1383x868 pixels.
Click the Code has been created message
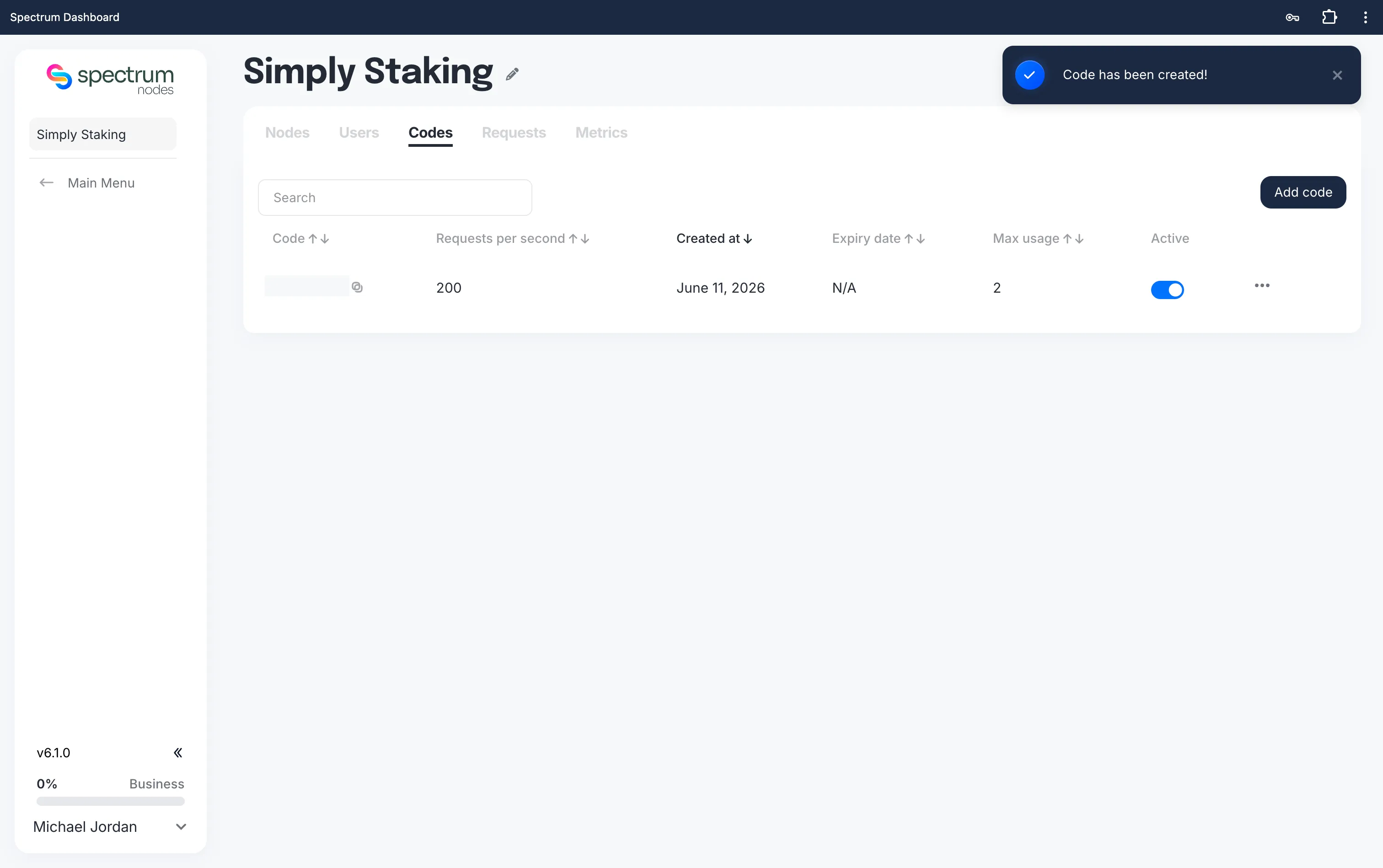[1134, 75]
